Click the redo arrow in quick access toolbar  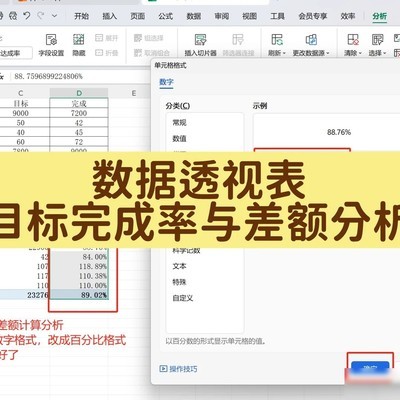[41, 16]
